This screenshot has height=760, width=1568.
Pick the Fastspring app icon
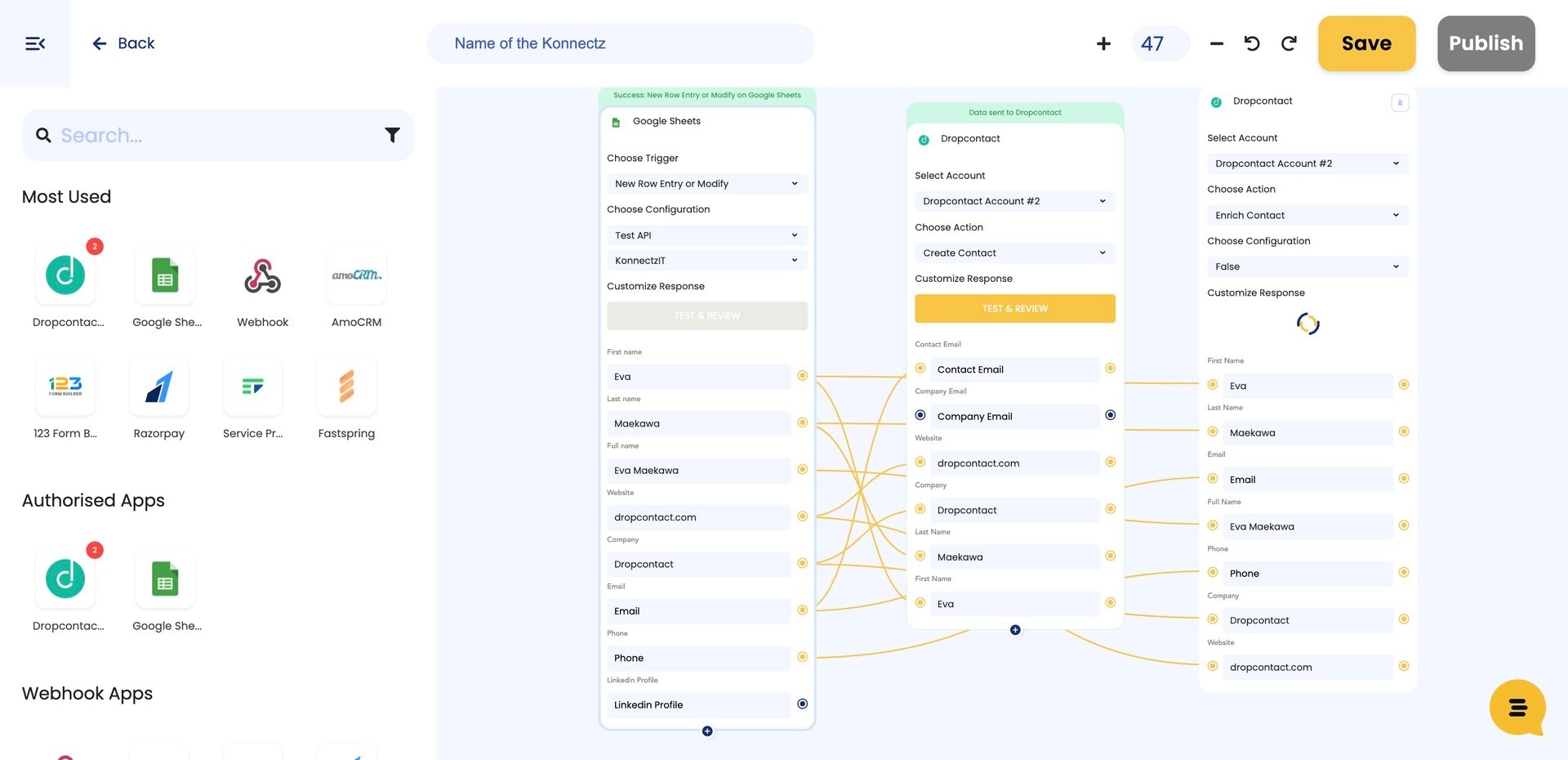point(346,387)
